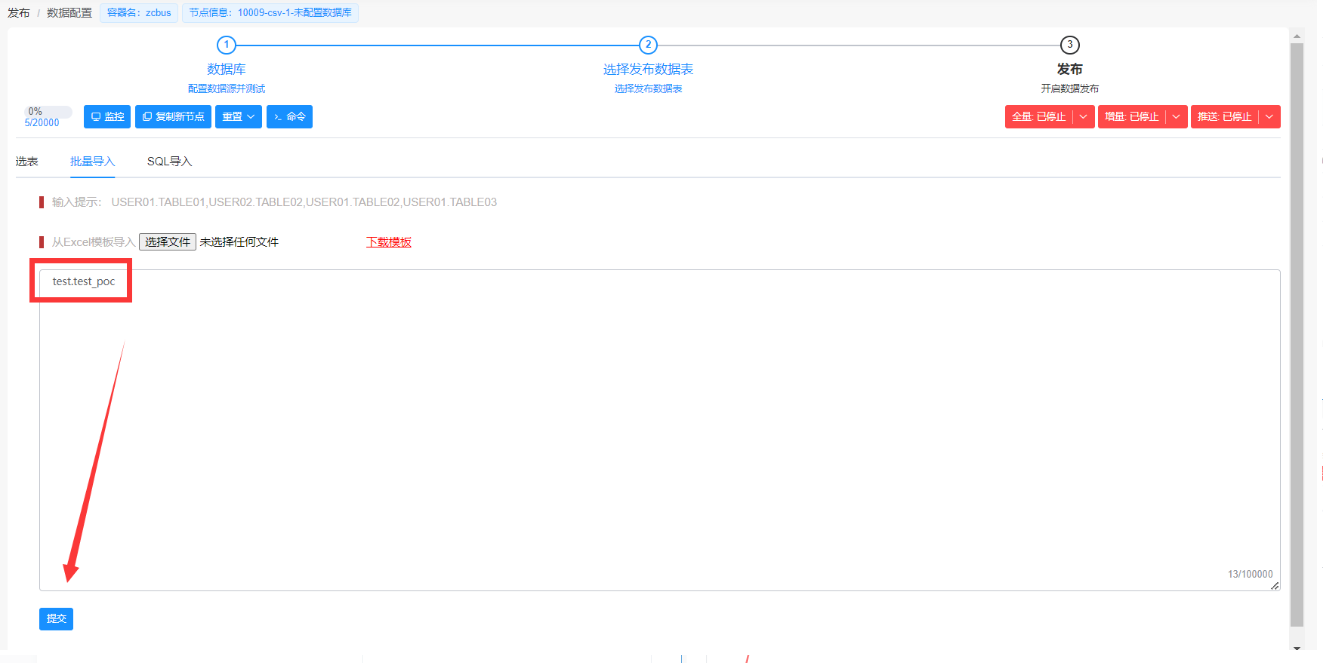Screen dimensions: 1323x663
Task: Open the 命令 command terminal button
Action: point(290,117)
